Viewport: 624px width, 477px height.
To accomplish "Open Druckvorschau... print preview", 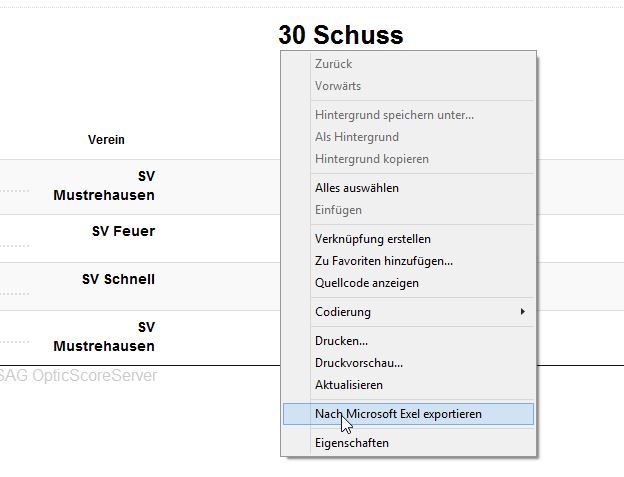I will tap(358, 363).
